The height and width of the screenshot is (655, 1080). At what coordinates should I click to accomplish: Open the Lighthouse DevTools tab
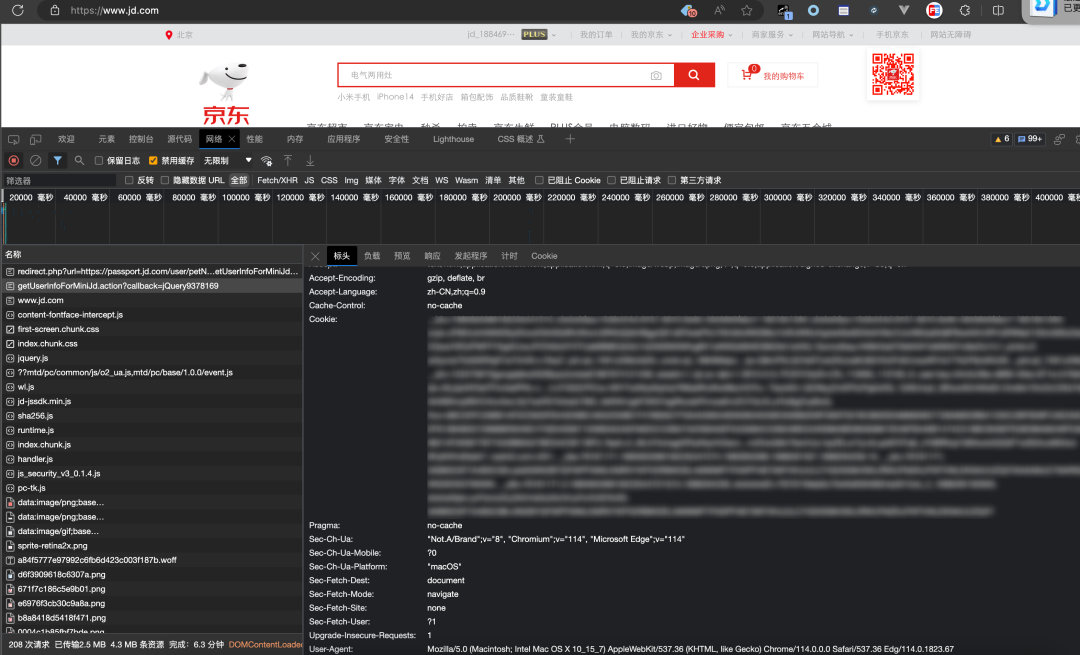(453, 139)
